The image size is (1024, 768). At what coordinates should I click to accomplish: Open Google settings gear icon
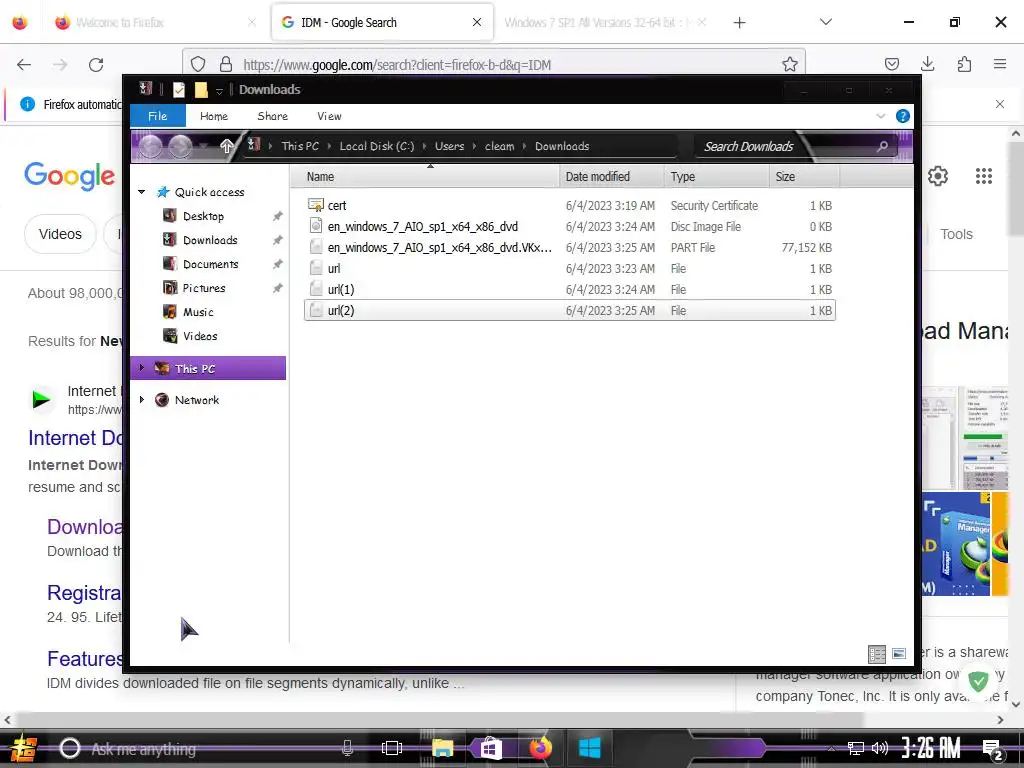[x=938, y=176]
